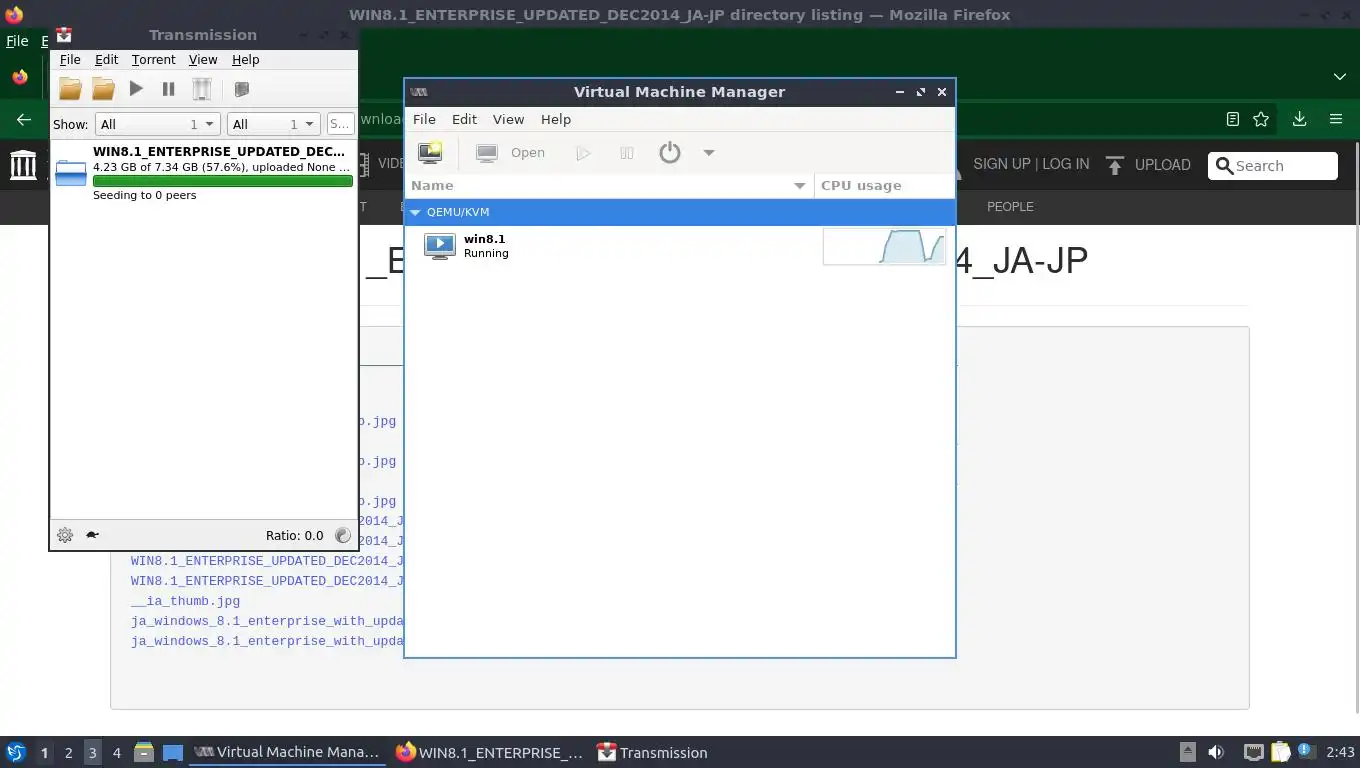Click SIGN UP | LOG IN link
Viewport: 1360px width, 768px height.
[x=1031, y=164]
